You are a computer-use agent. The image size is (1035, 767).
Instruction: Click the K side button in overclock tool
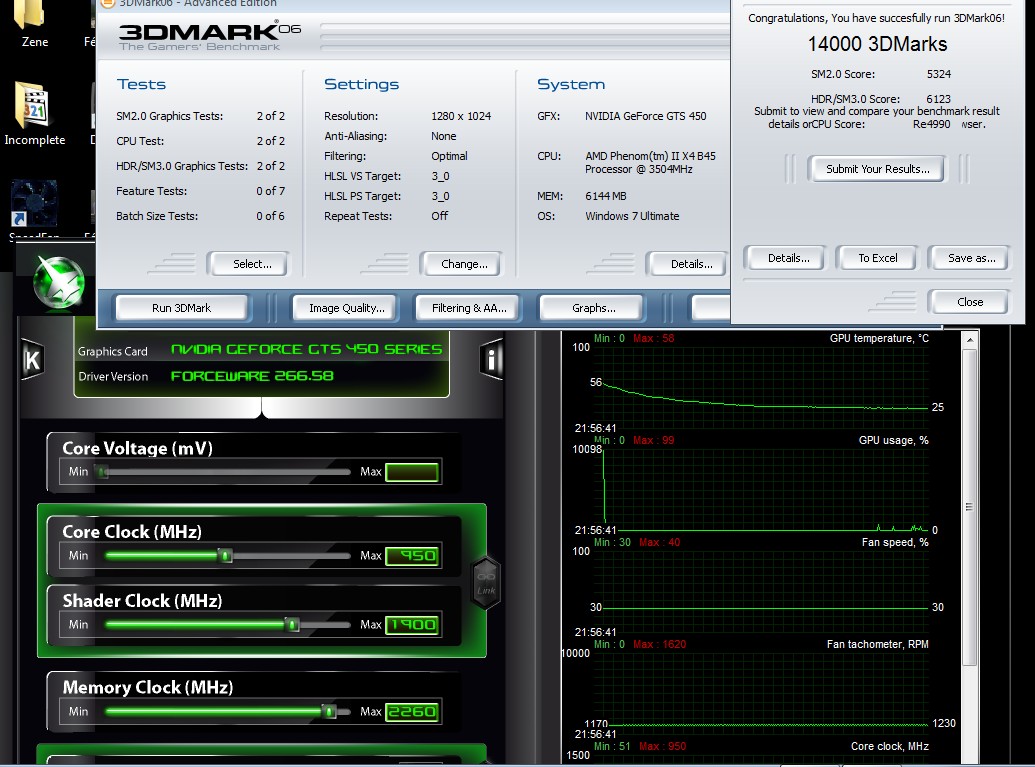[32, 360]
